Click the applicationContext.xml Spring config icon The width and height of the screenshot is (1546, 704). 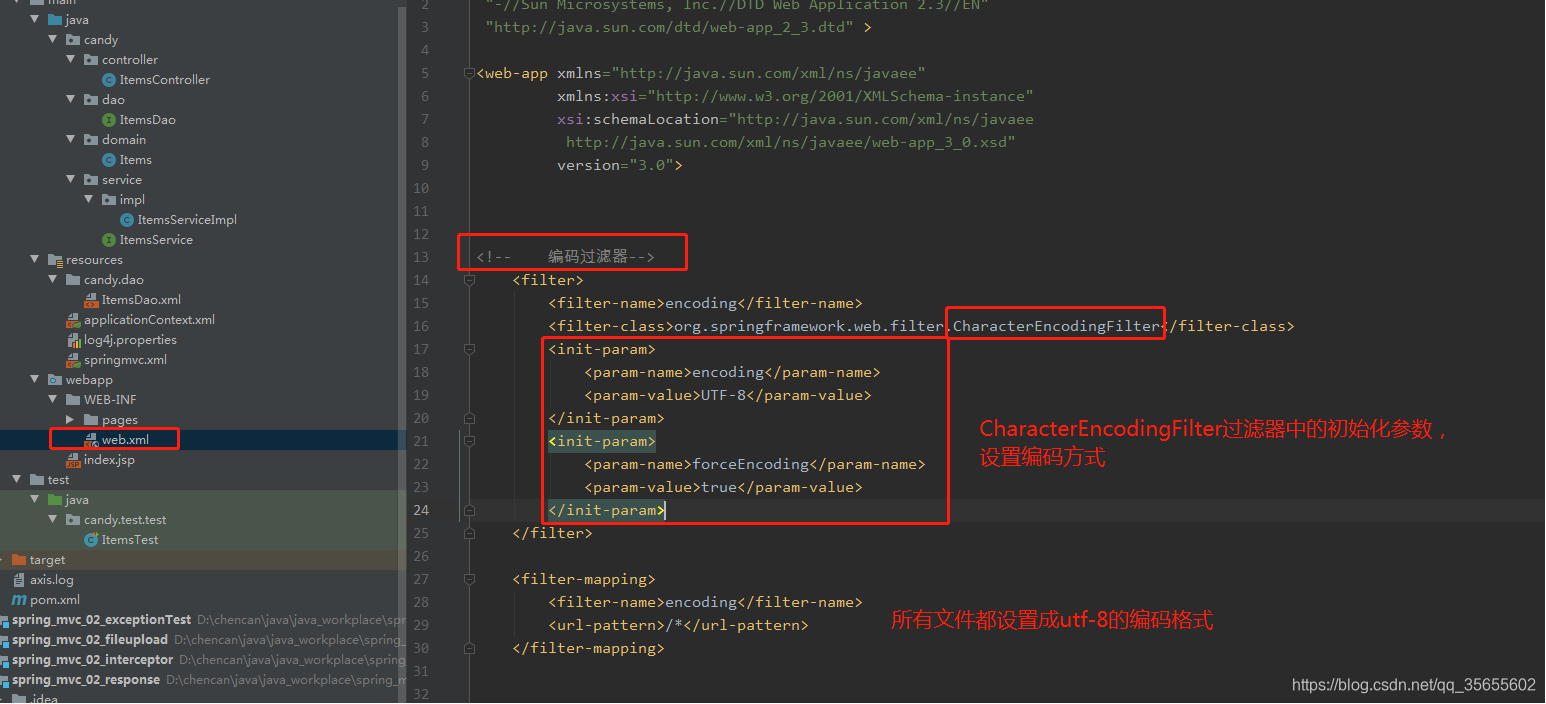(73, 320)
